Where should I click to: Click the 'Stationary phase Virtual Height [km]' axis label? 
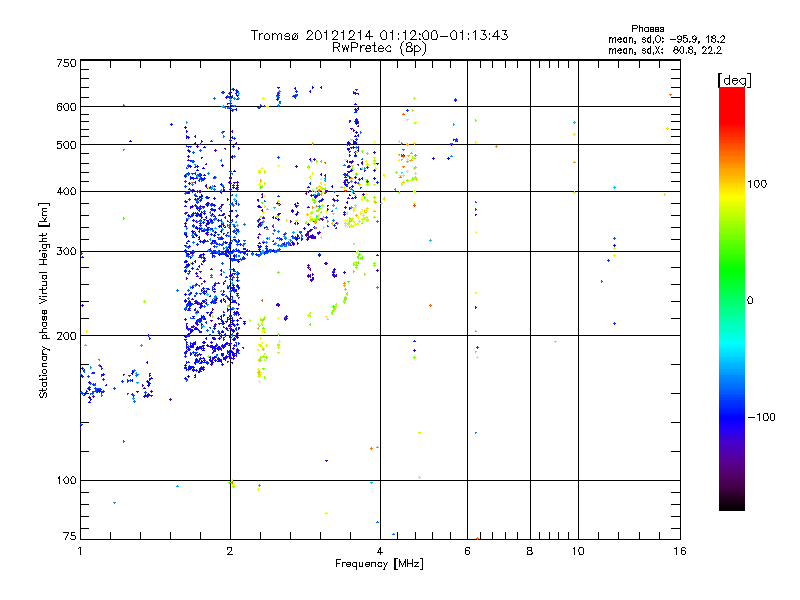44,301
